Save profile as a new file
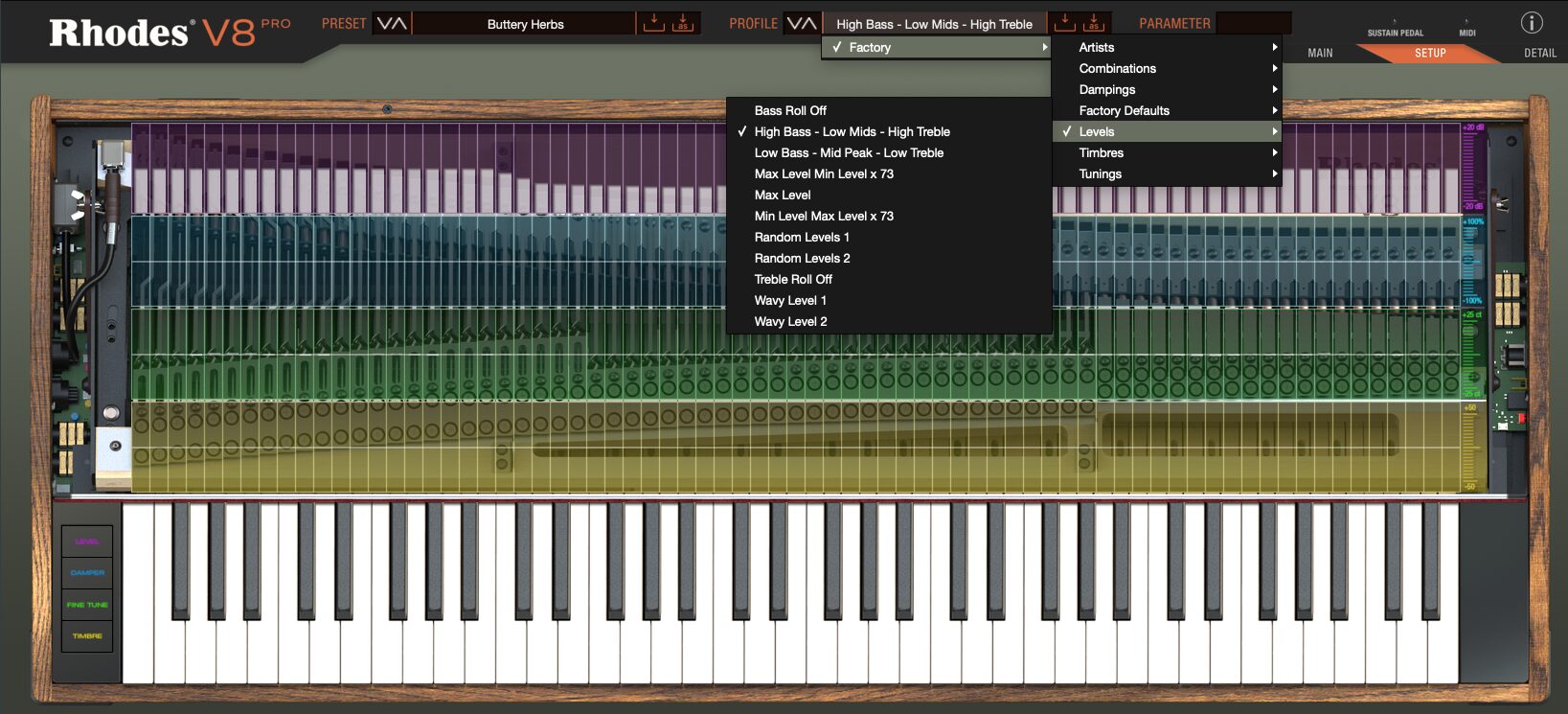1568x714 pixels. point(1094,22)
